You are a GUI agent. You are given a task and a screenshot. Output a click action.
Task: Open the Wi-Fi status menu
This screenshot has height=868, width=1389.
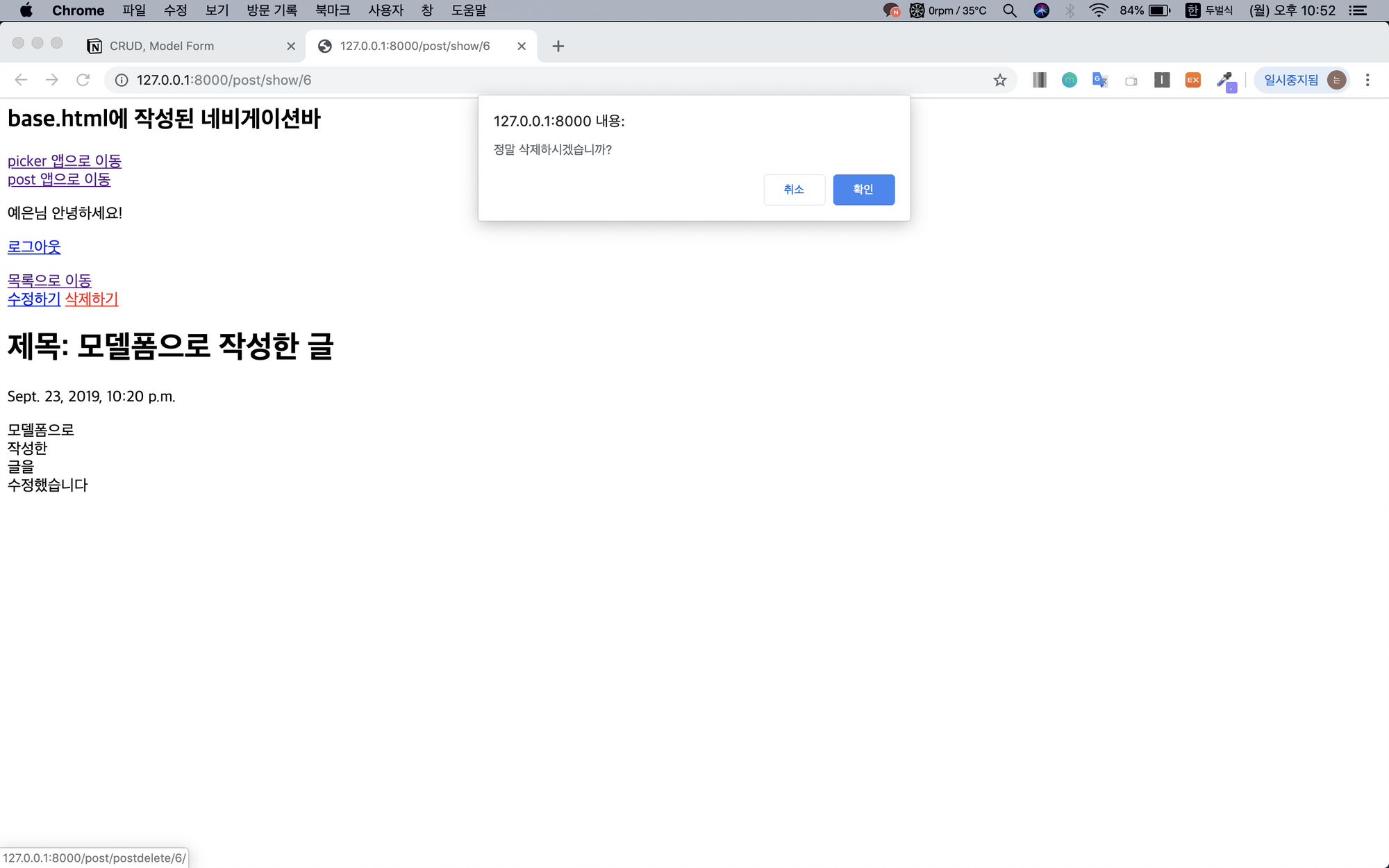(1098, 10)
